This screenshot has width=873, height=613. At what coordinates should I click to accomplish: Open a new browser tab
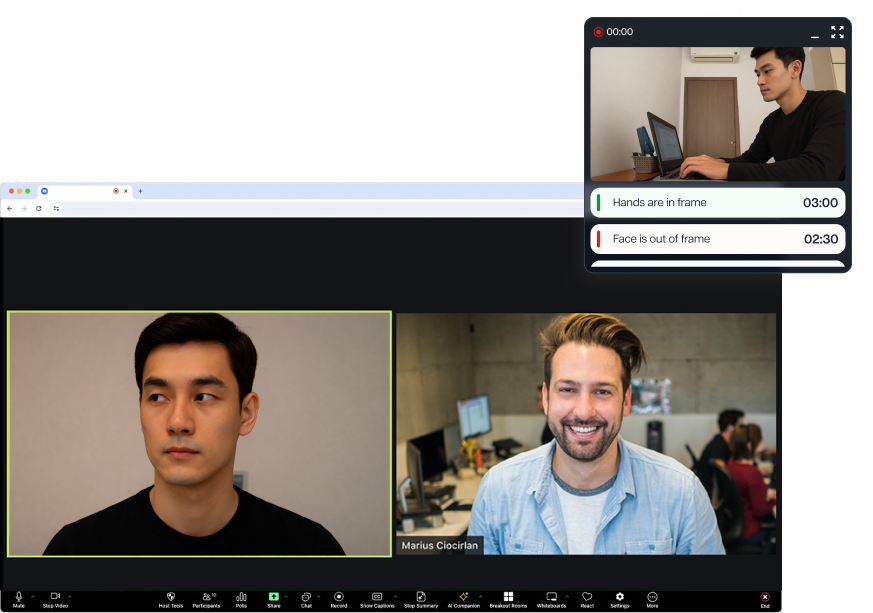(140, 191)
